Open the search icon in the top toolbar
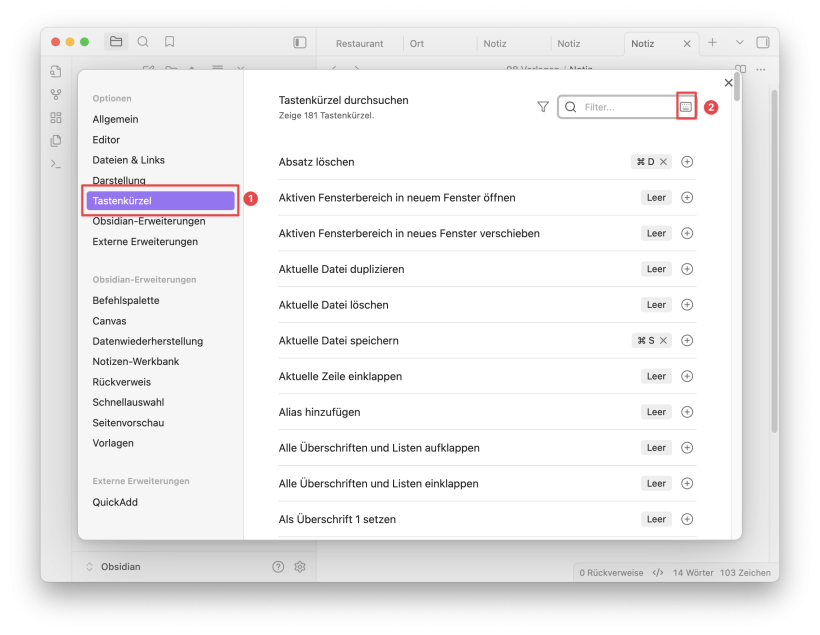Viewport: 820px width, 635px height. pyautogui.click(x=143, y=42)
